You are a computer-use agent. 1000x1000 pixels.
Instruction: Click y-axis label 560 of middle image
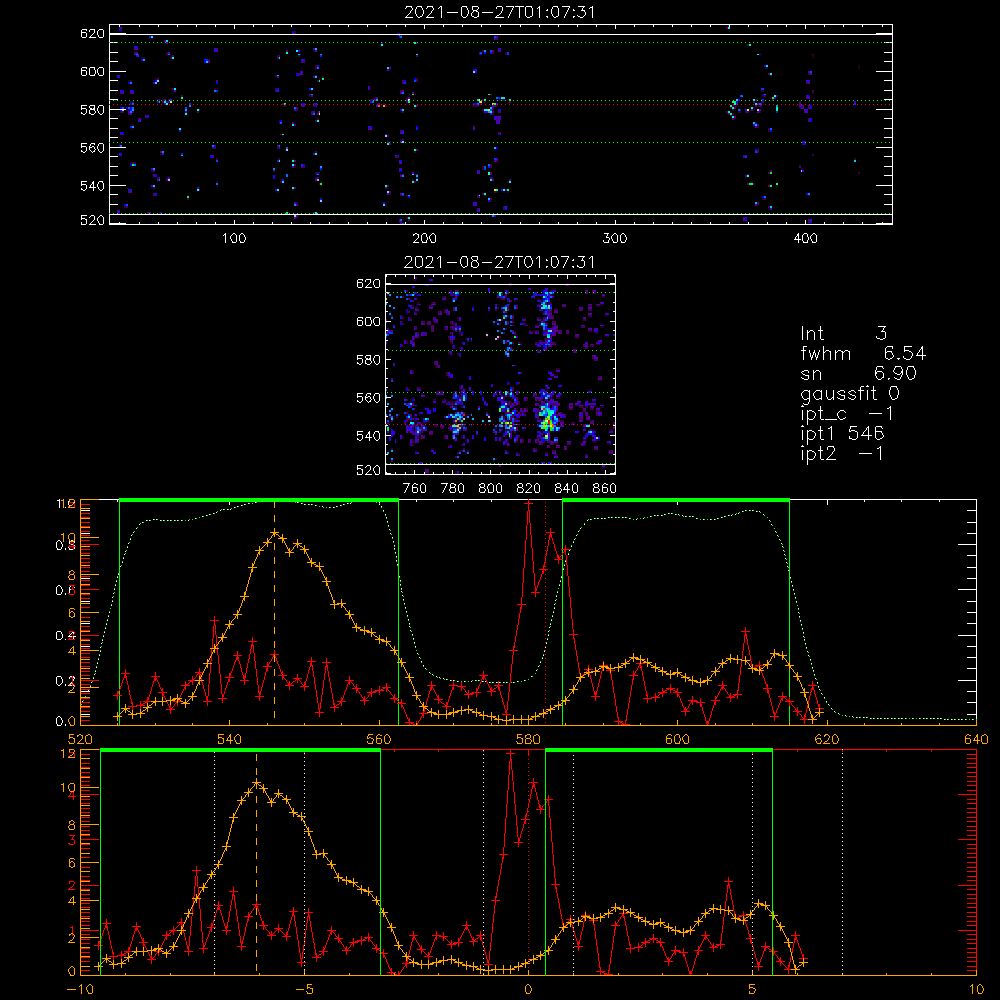369,398
